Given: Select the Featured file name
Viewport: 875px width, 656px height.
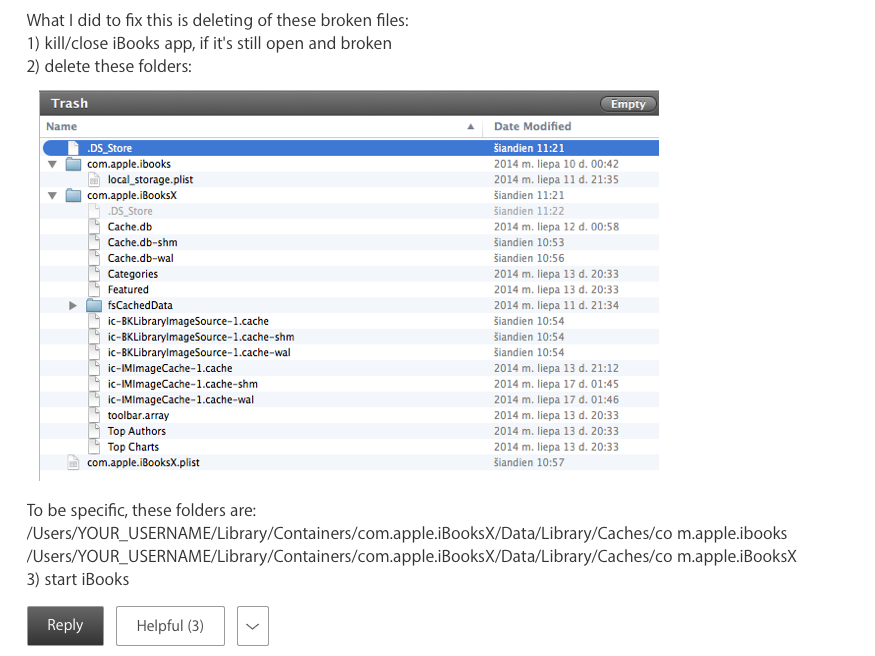Looking at the screenshot, I should tap(128, 290).
